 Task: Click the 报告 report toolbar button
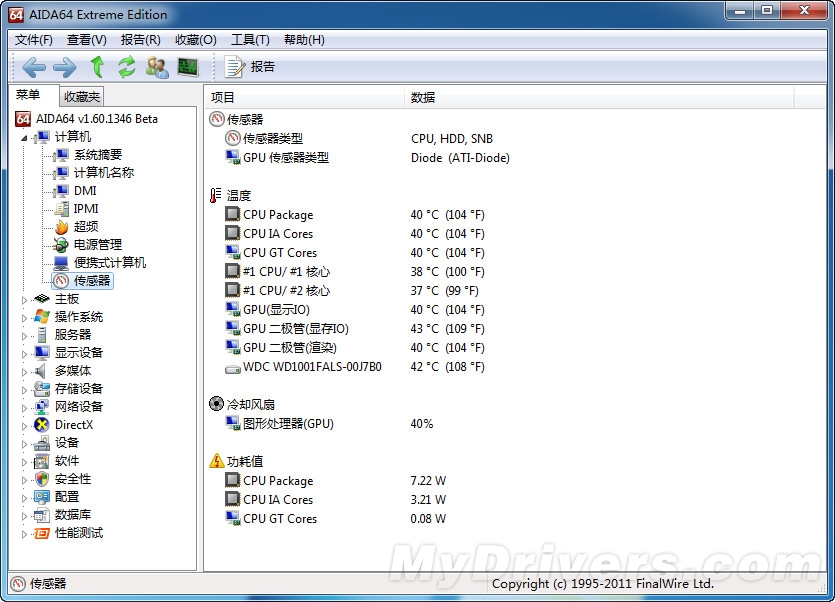[250, 67]
